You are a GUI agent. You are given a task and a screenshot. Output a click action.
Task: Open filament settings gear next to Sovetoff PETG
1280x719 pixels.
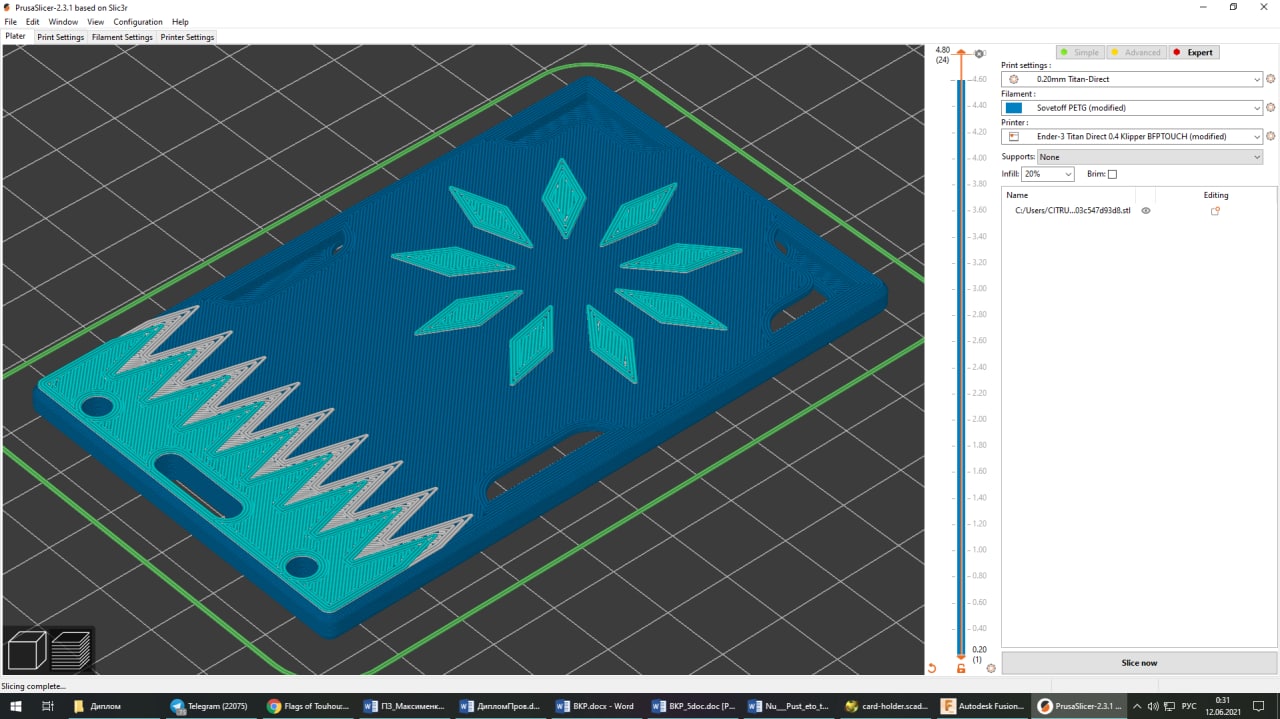point(1271,107)
